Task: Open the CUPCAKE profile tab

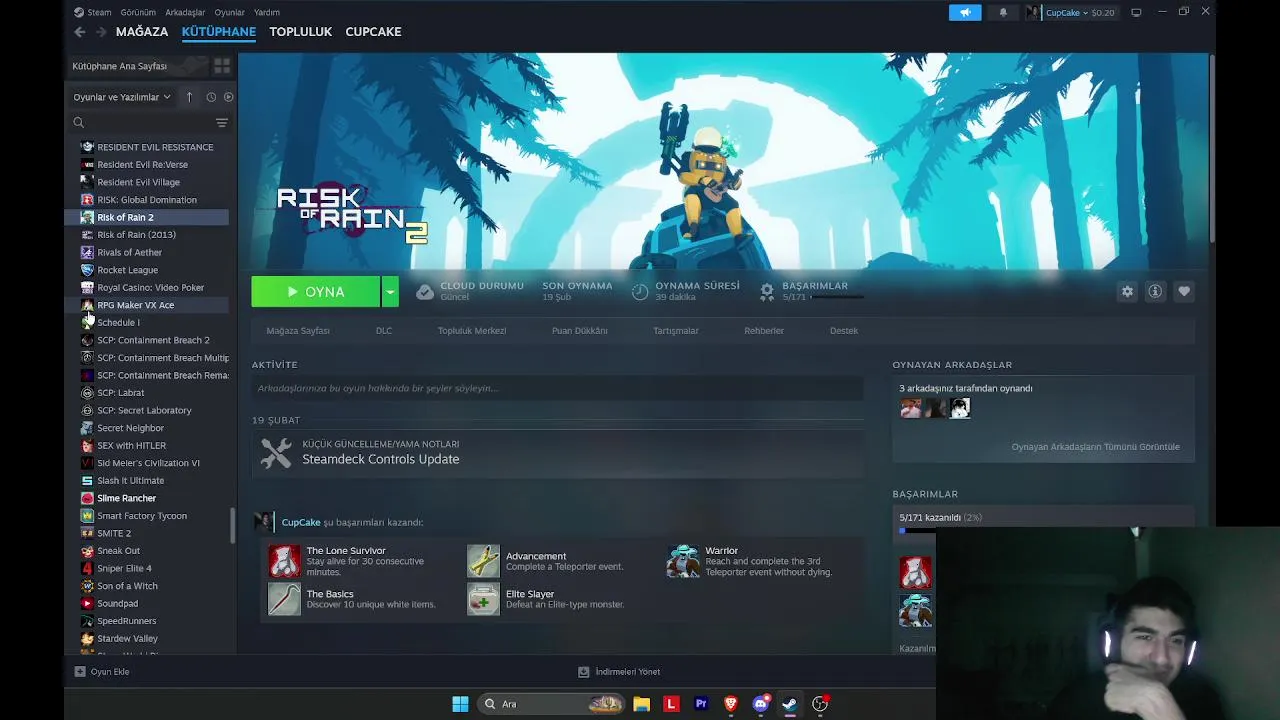Action: [373, 32]
